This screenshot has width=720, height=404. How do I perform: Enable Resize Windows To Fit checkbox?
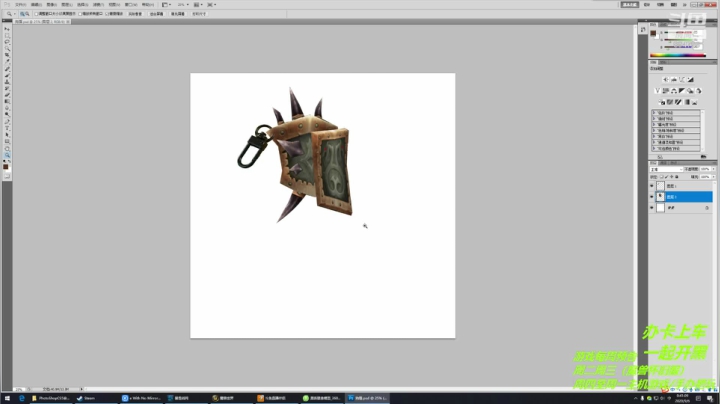coord(36,14)
